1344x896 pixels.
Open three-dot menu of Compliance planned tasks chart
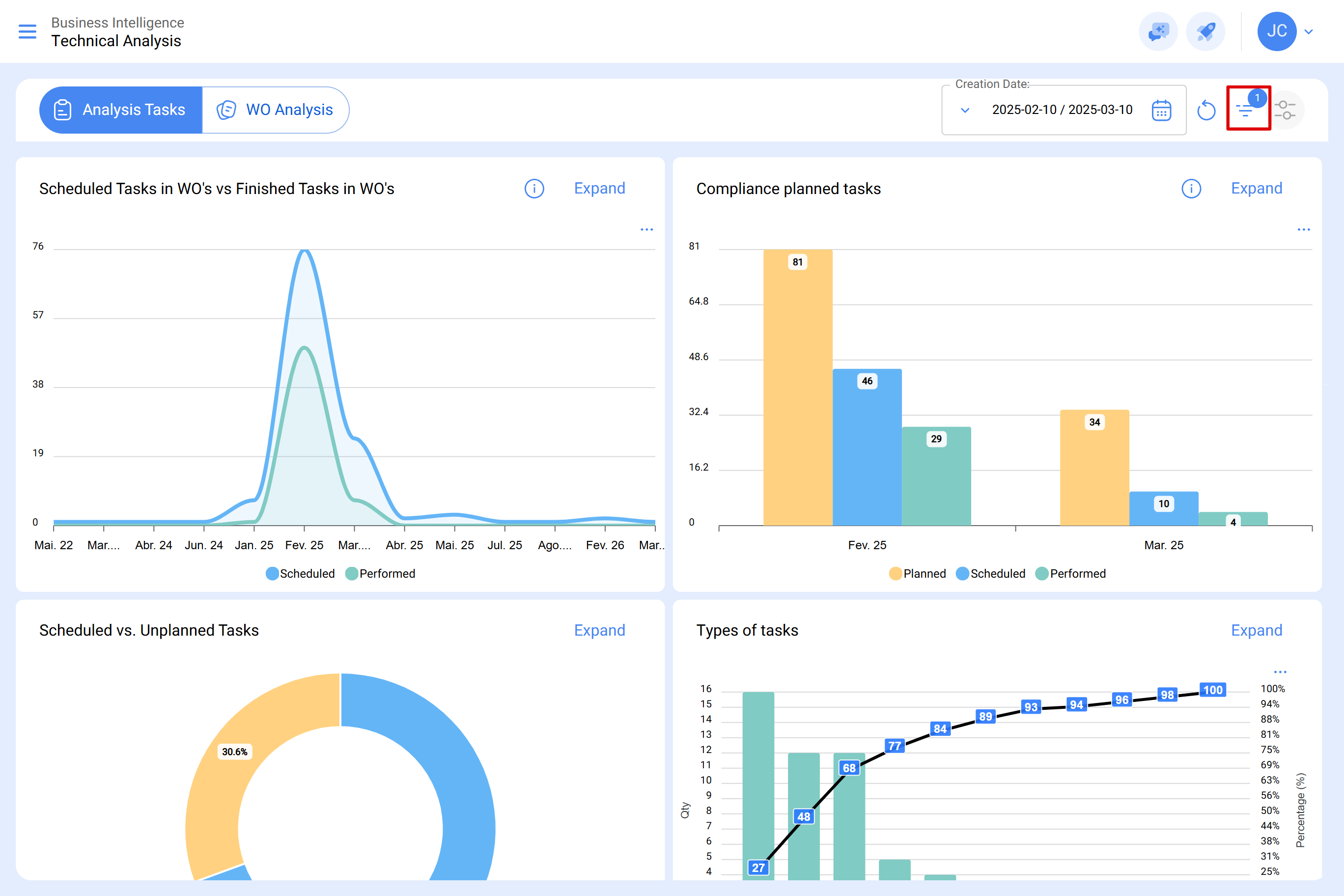point(1303,230)
